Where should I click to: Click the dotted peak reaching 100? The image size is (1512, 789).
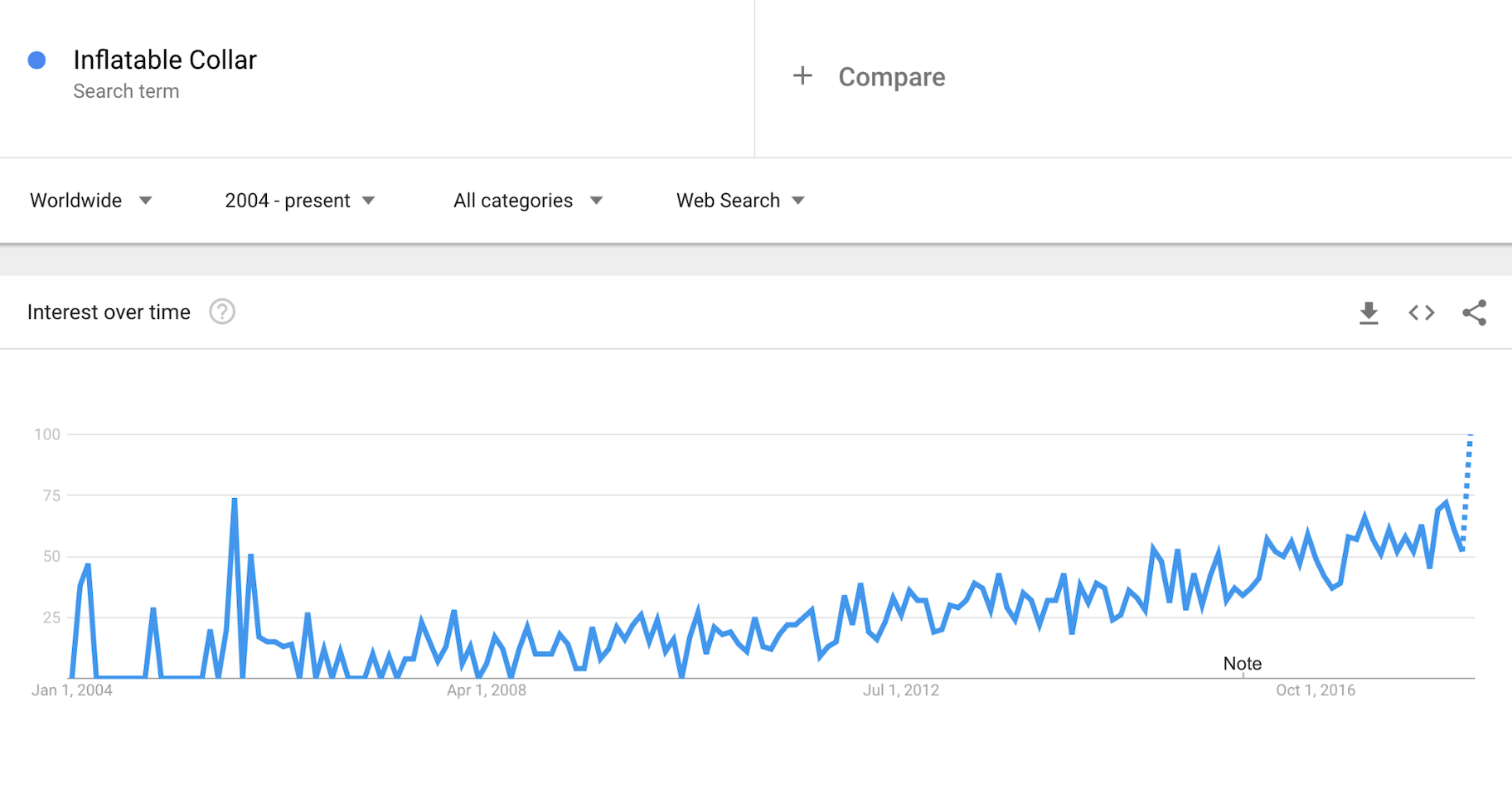1470,437
